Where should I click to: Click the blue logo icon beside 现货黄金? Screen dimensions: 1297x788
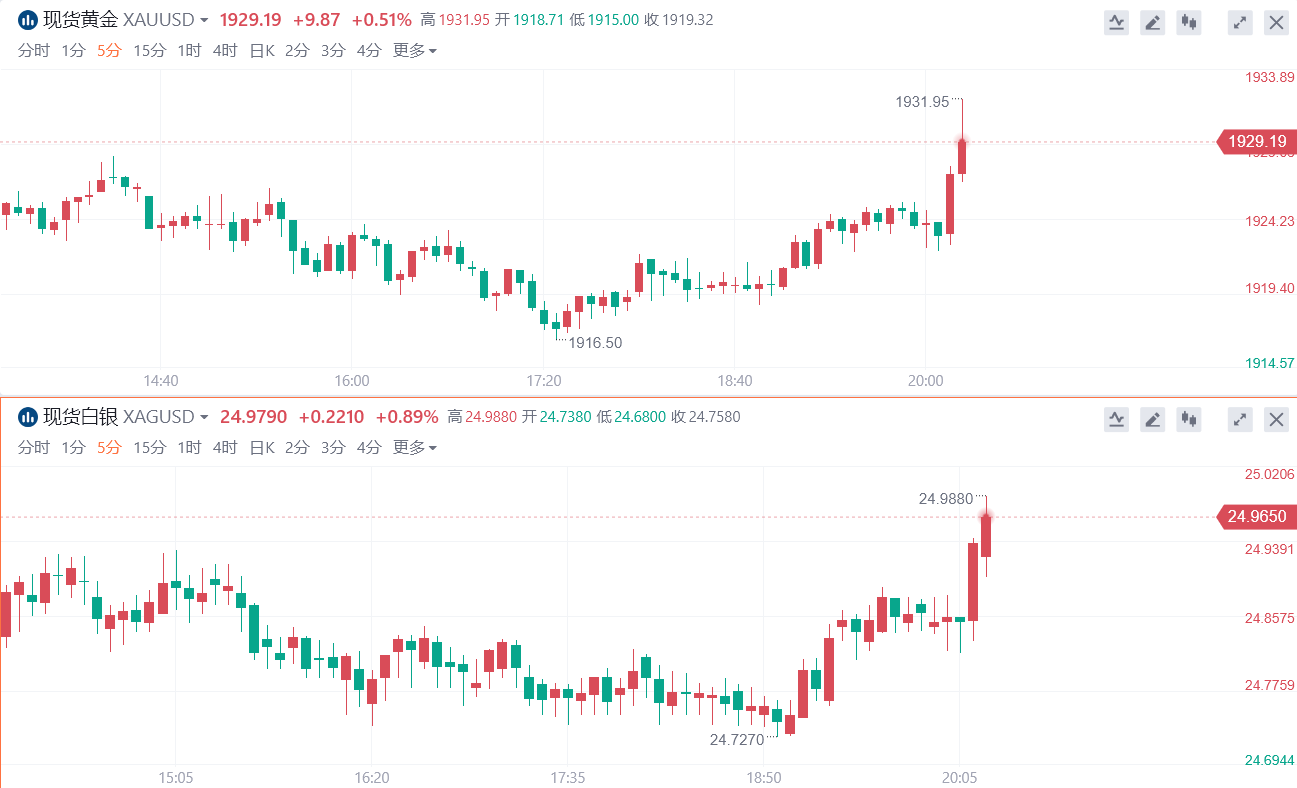tap(28, 20)
